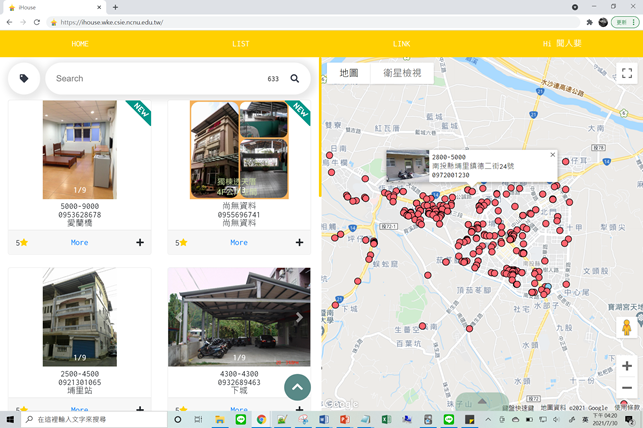The width and height of the screenshot is (643, 428).
Task: Open the LINK menu item
Action: [401, 43]
